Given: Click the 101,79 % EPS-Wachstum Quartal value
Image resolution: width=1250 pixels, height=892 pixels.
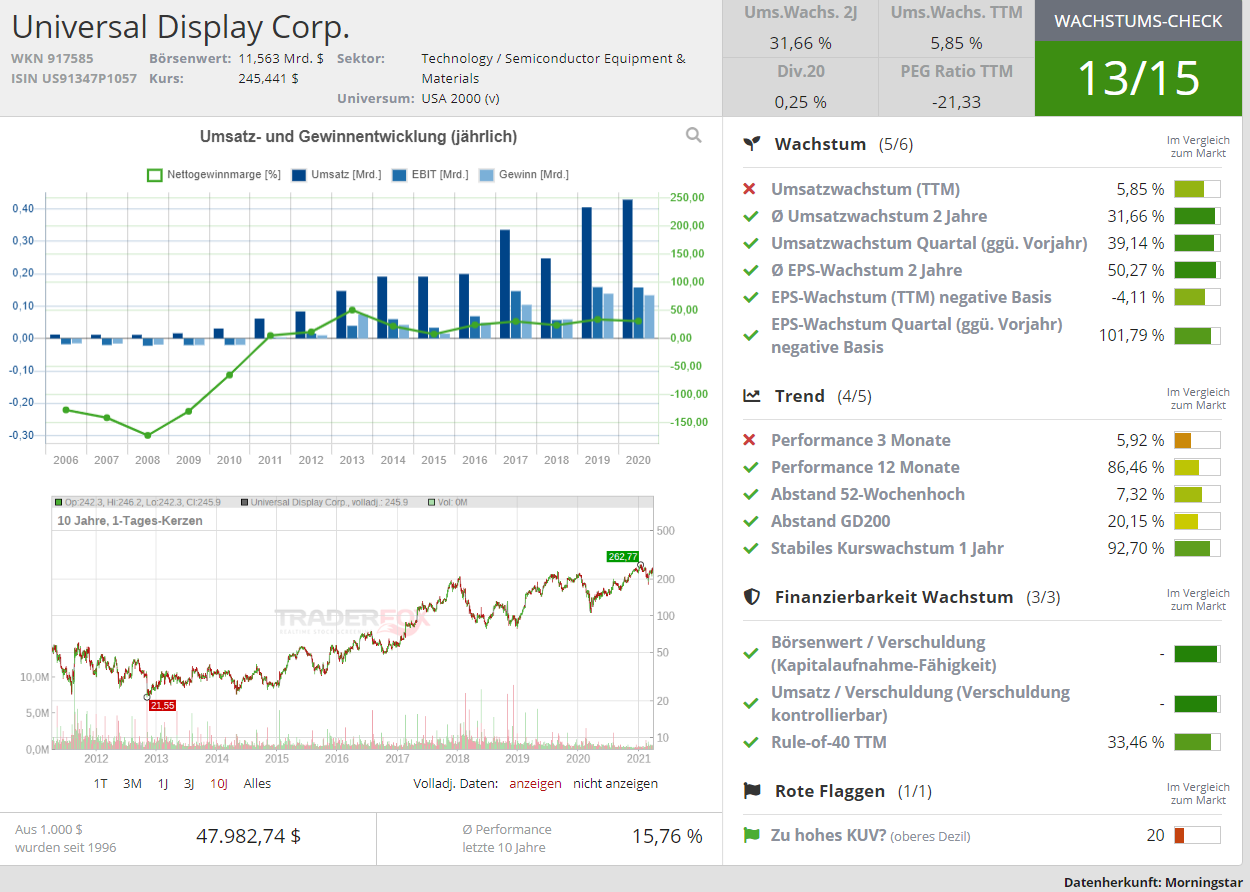Looking at the screenshot, I should tap(1132, 335).
